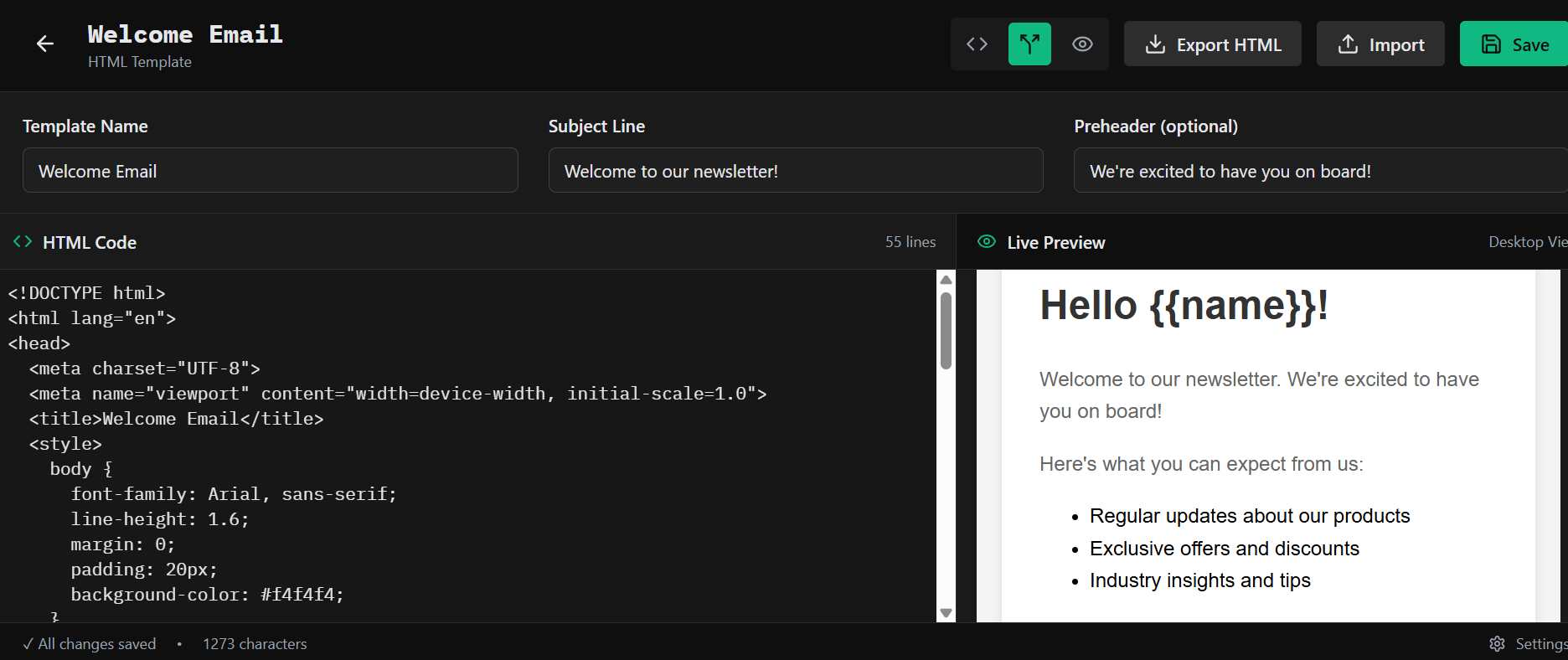Click the upload icon in Import
1568x660 pixels.
click(1348, 44)
